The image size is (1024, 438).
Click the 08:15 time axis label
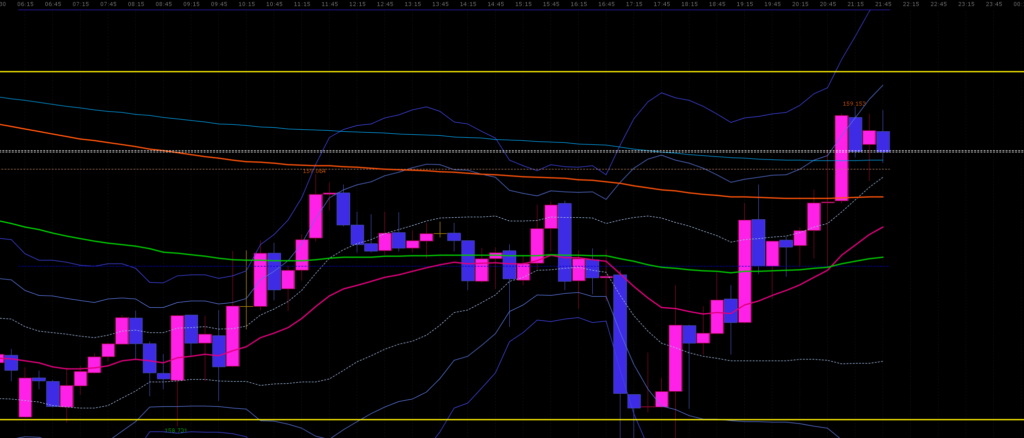click(136, 4)
